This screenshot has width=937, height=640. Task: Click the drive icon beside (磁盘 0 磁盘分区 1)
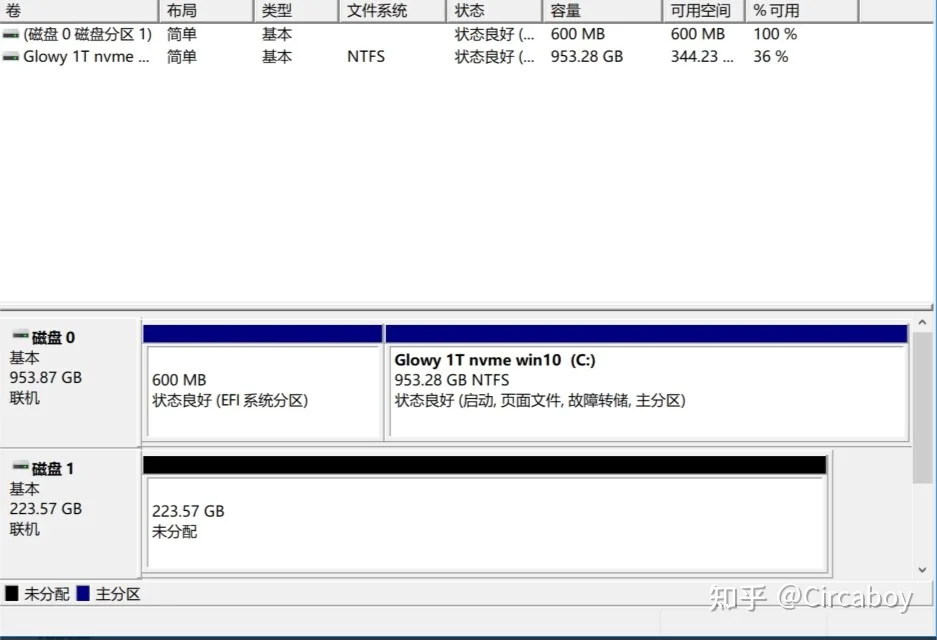[11, 35]
